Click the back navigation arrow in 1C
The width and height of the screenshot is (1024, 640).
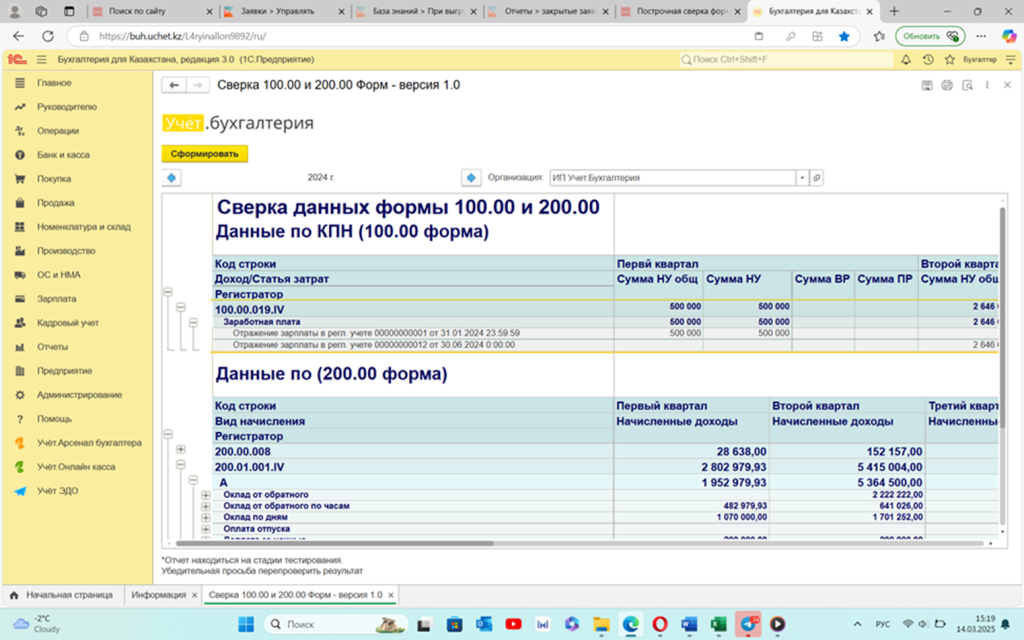(x=172, y=85)
